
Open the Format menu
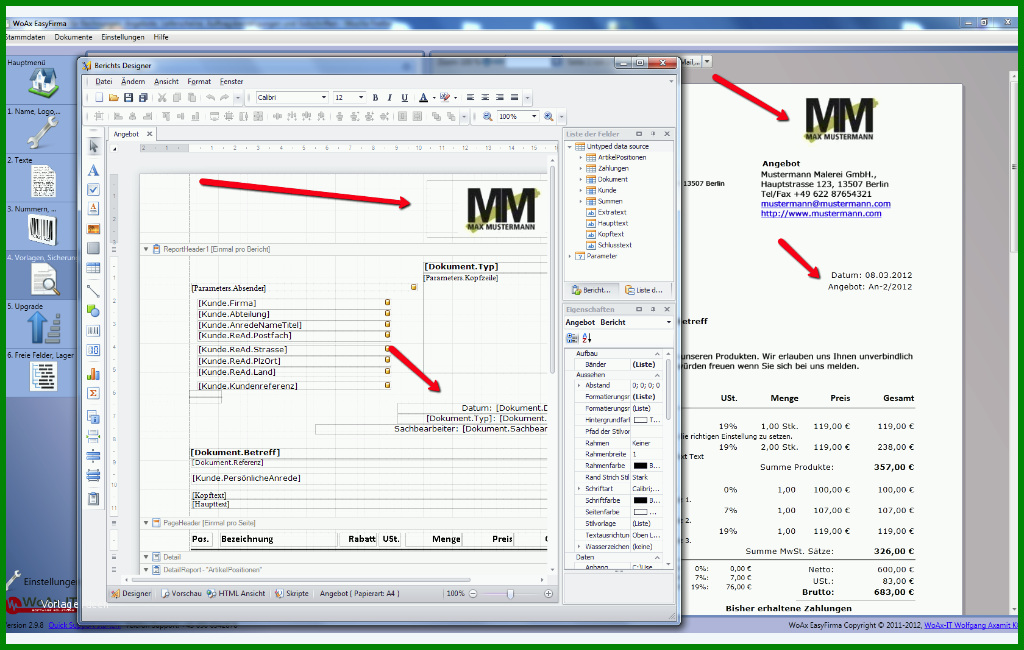(199, 82)
